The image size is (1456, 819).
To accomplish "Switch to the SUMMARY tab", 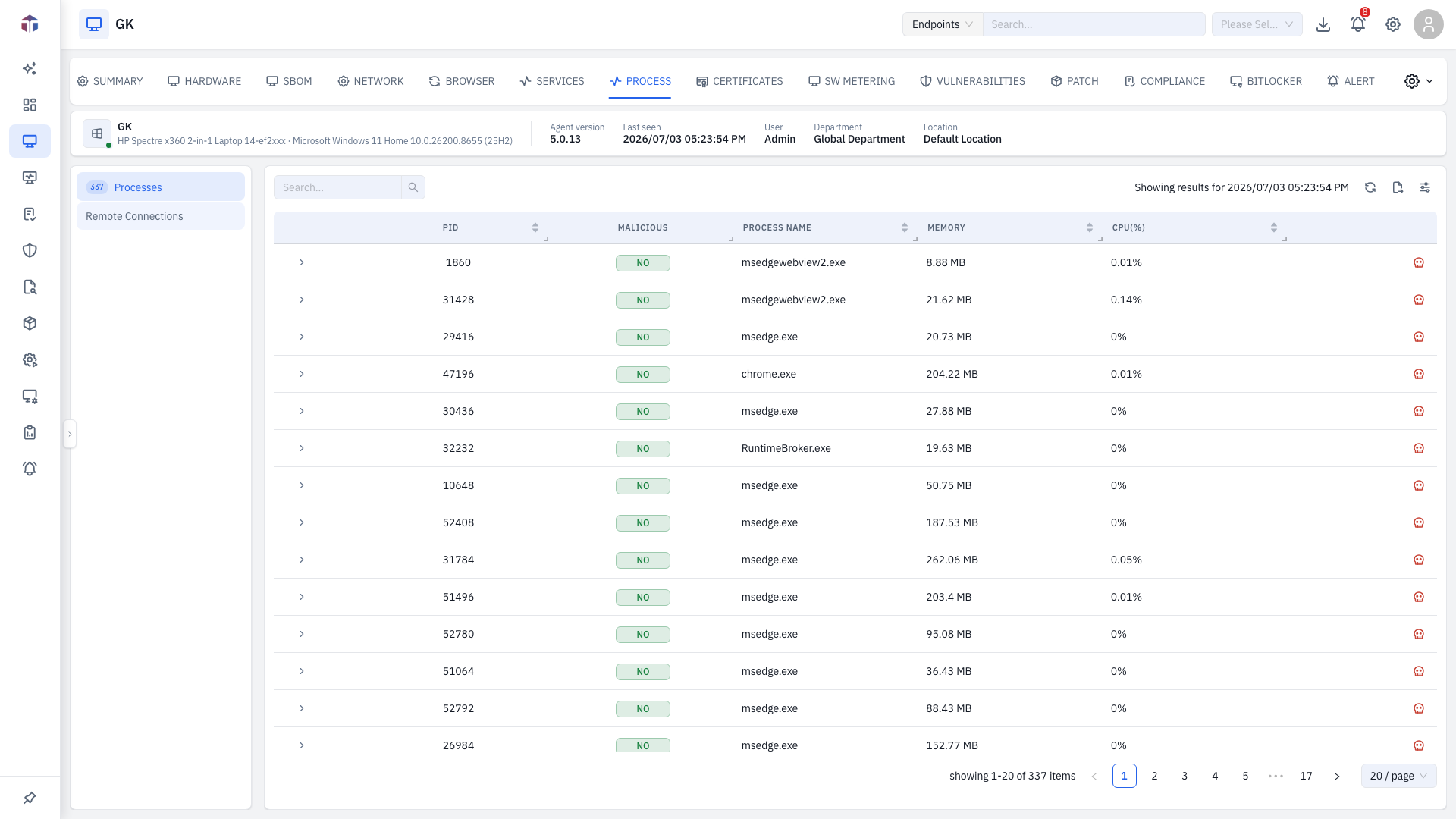I will tap(110, 81).
